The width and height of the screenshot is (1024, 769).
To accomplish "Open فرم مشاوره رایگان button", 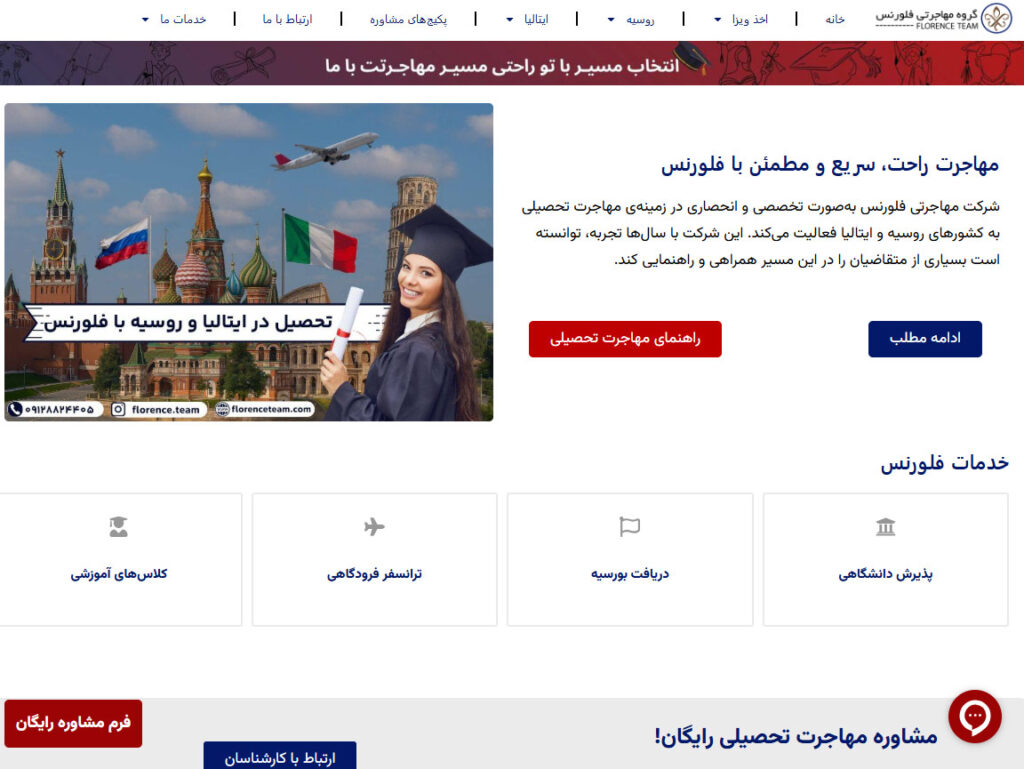I will coord(73,723).
